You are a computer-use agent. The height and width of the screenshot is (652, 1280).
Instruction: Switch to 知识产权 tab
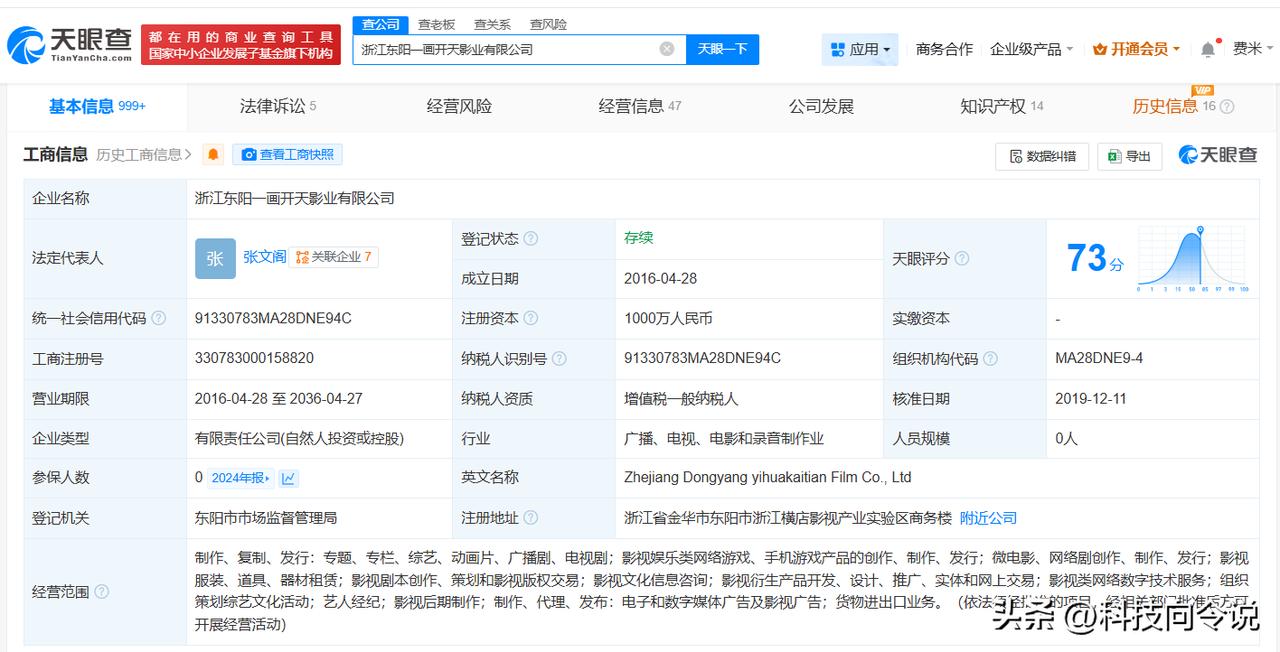(x=1002, y=107)
